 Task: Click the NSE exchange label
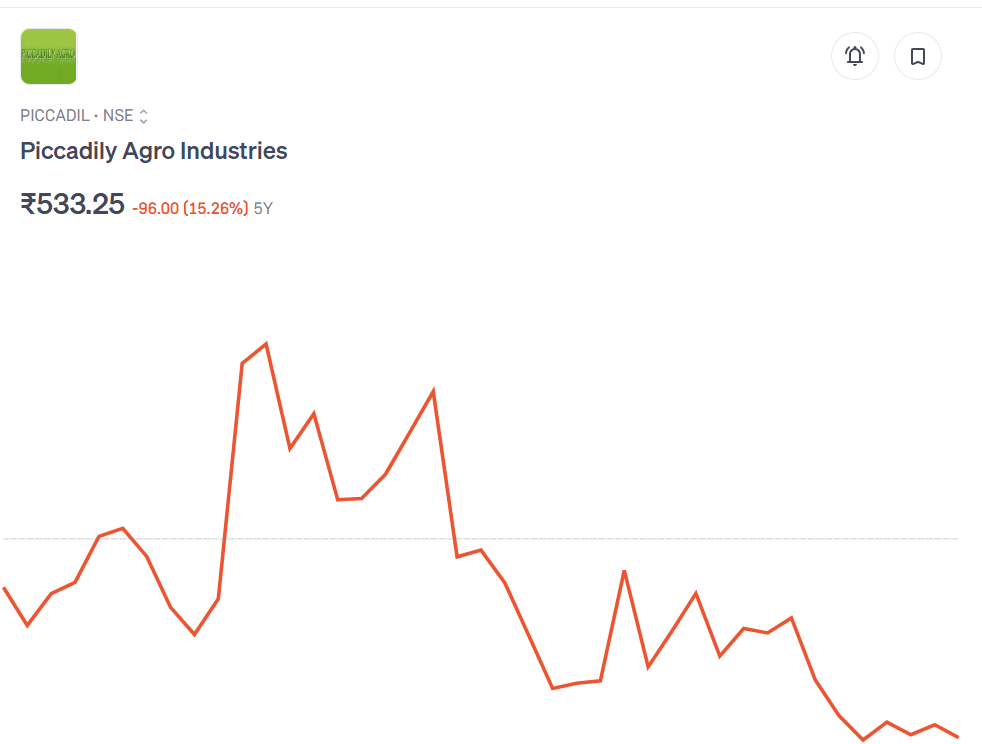click(x=118, y=116)
